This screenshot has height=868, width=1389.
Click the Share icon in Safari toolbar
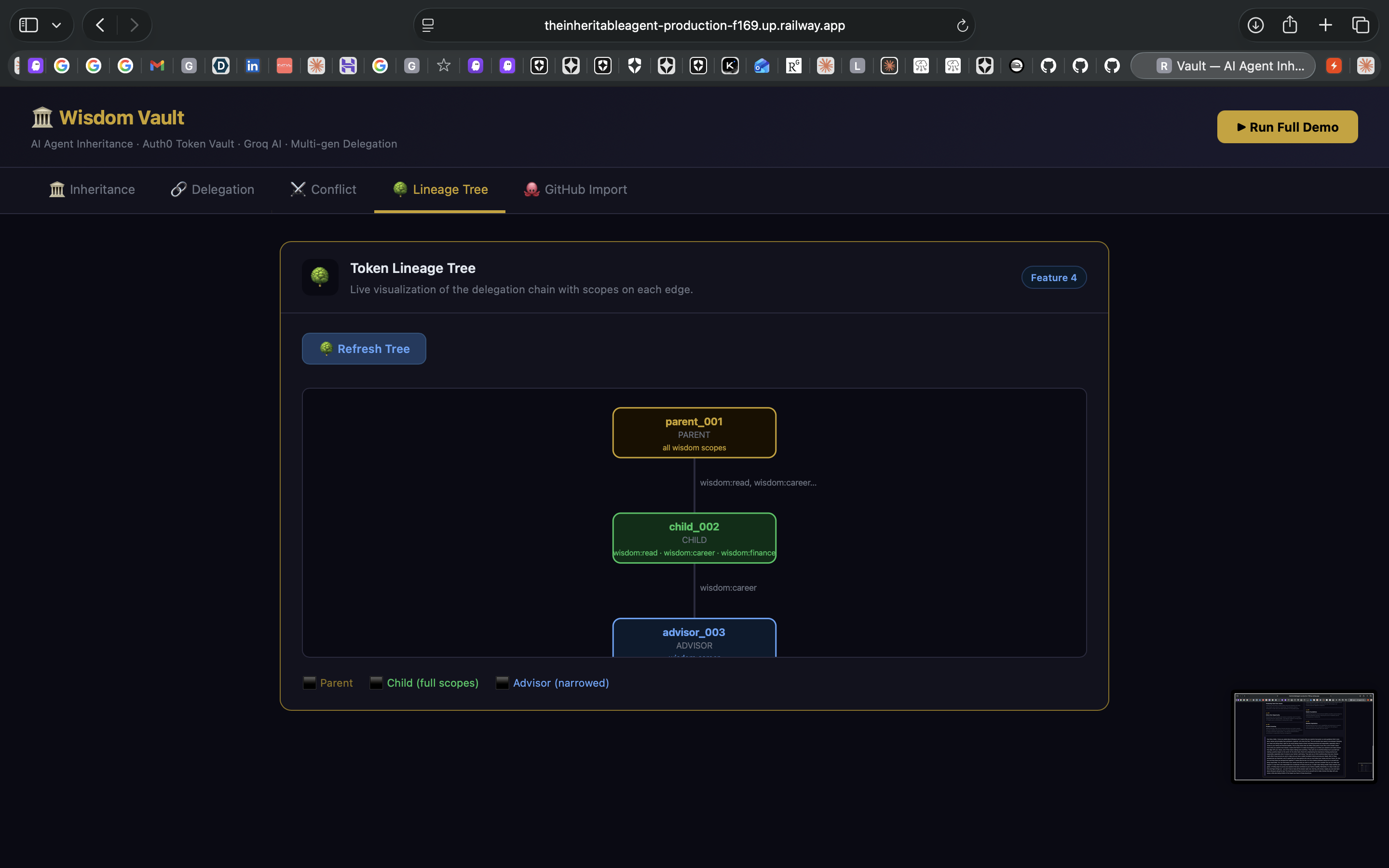coord(1290,25)
